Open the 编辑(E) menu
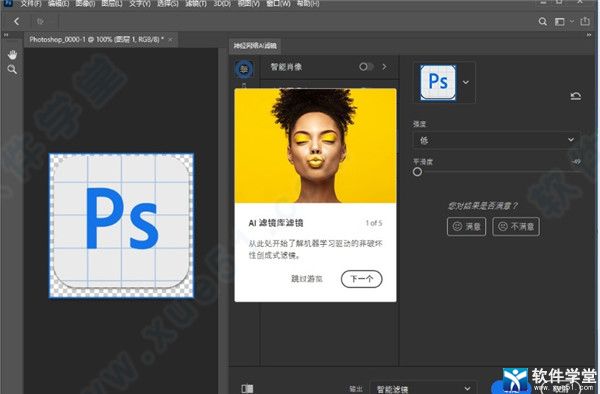This screenshot has height=394, width=600. (x=58, y=3)
